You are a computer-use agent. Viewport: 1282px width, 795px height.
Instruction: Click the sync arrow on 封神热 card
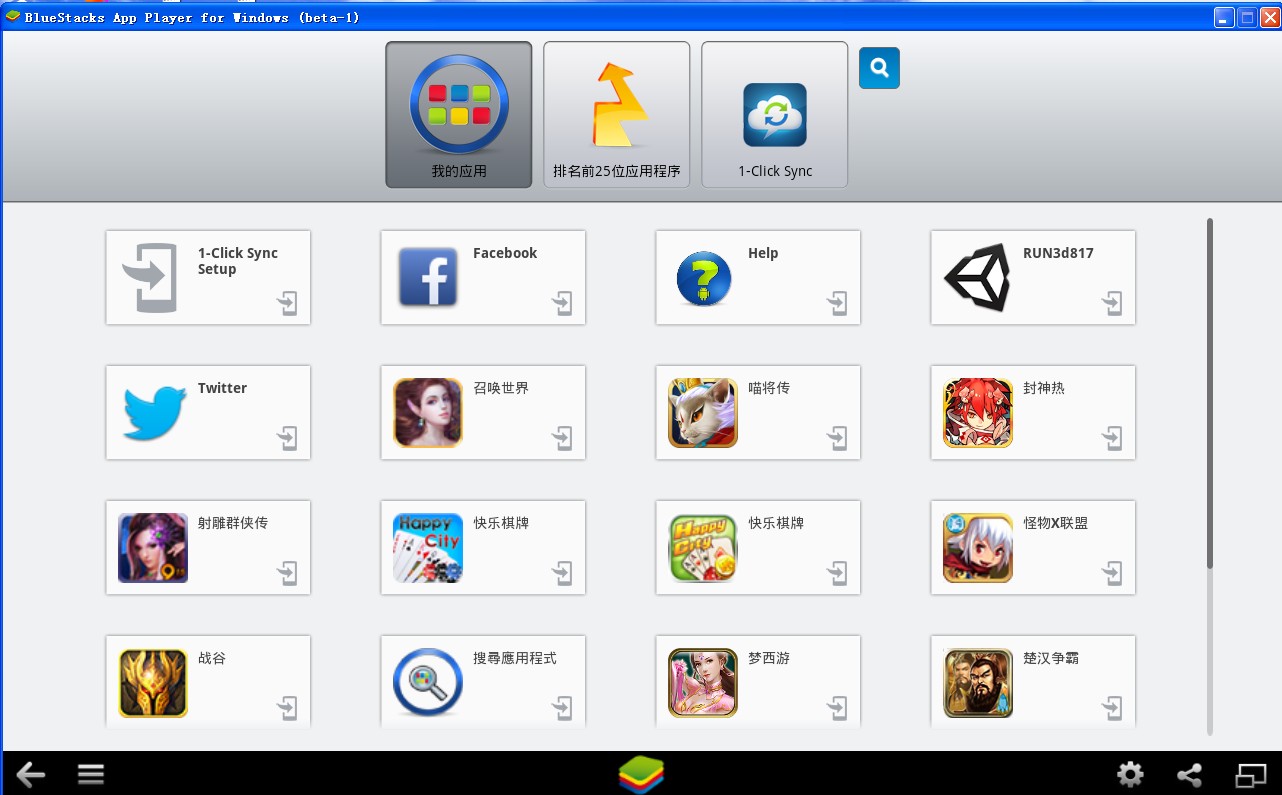[1112, 438]
